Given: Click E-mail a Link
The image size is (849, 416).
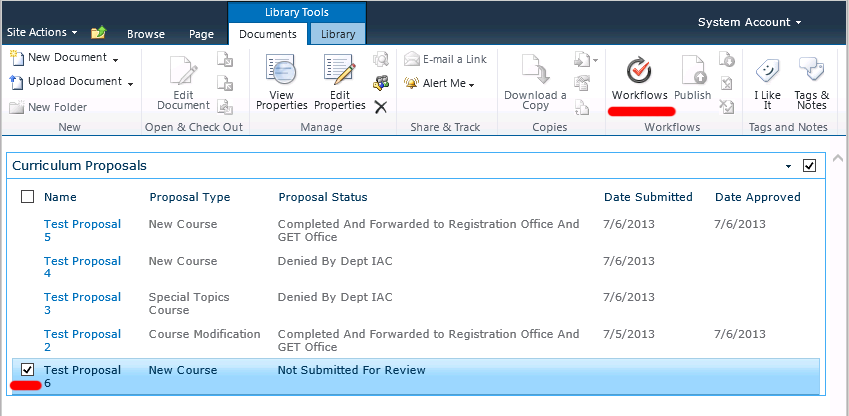Looking at the screenshot, I should (x=446, y=59).
